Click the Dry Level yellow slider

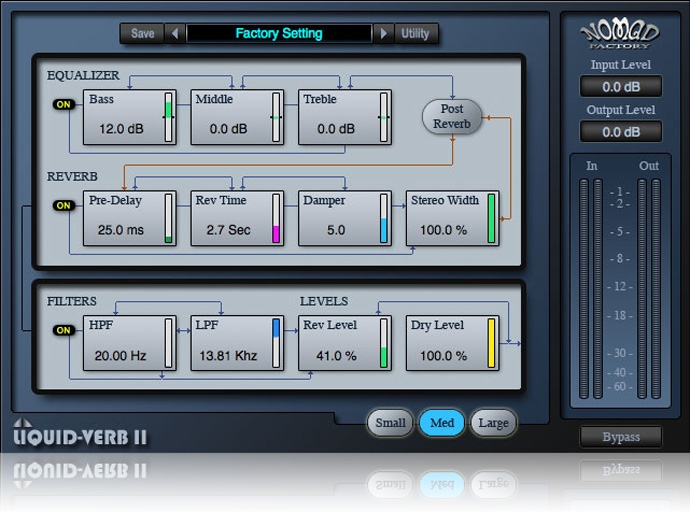pos(492,343)
